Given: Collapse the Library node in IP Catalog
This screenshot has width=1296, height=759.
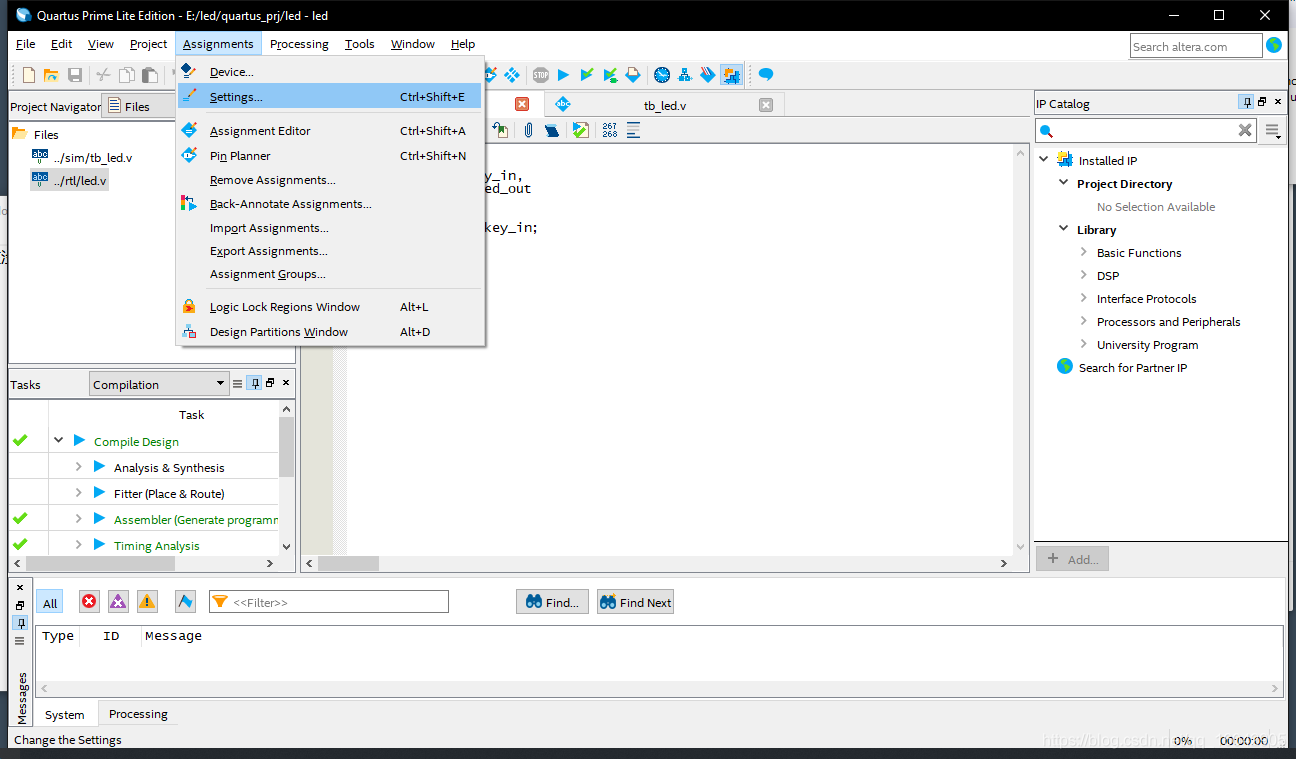Looking at the screenshot, I should pos(1064,229).
